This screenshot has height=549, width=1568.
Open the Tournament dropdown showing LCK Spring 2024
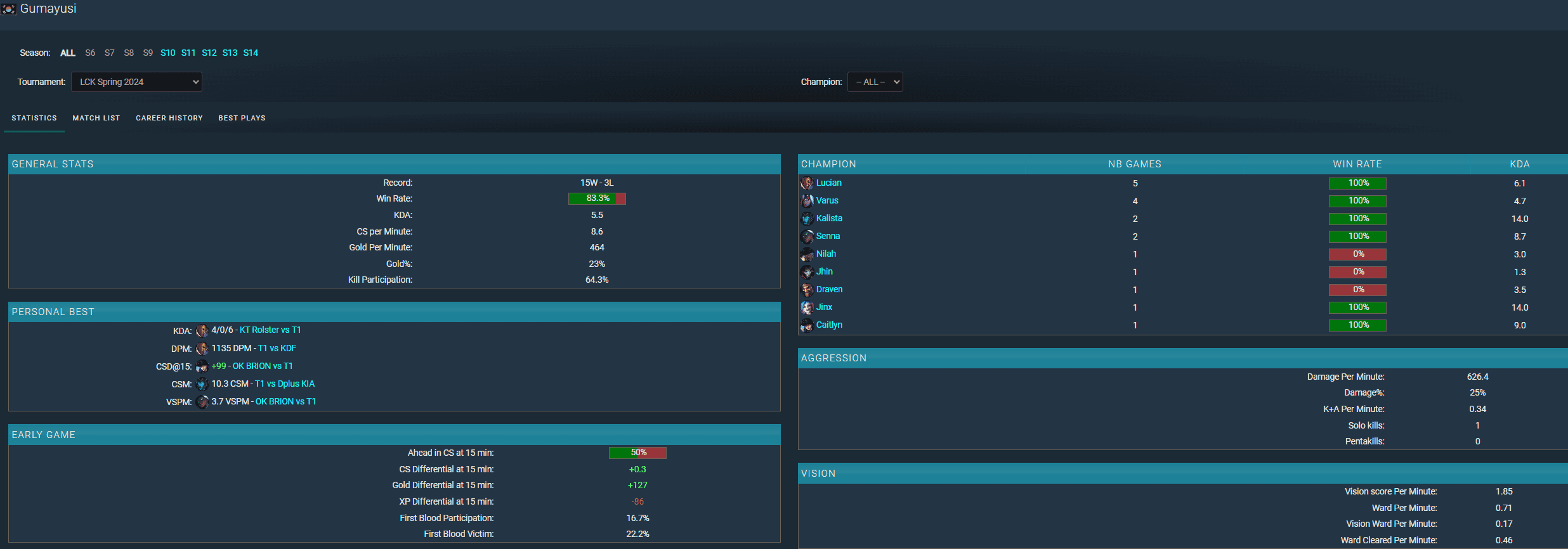[136, 82]
